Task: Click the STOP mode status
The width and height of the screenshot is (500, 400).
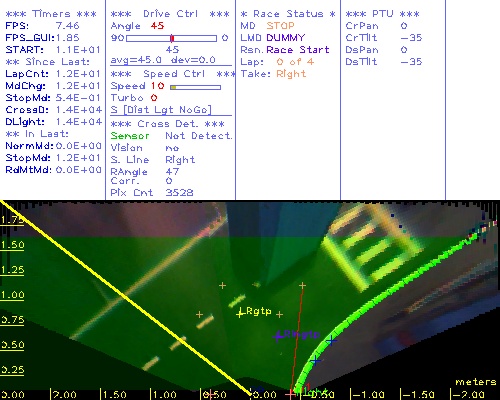Action: 280,26
